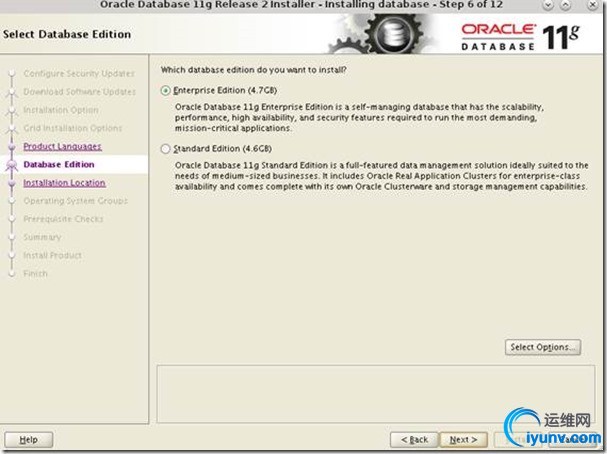Click the Enterprise Edition description text

coord(359,117)
